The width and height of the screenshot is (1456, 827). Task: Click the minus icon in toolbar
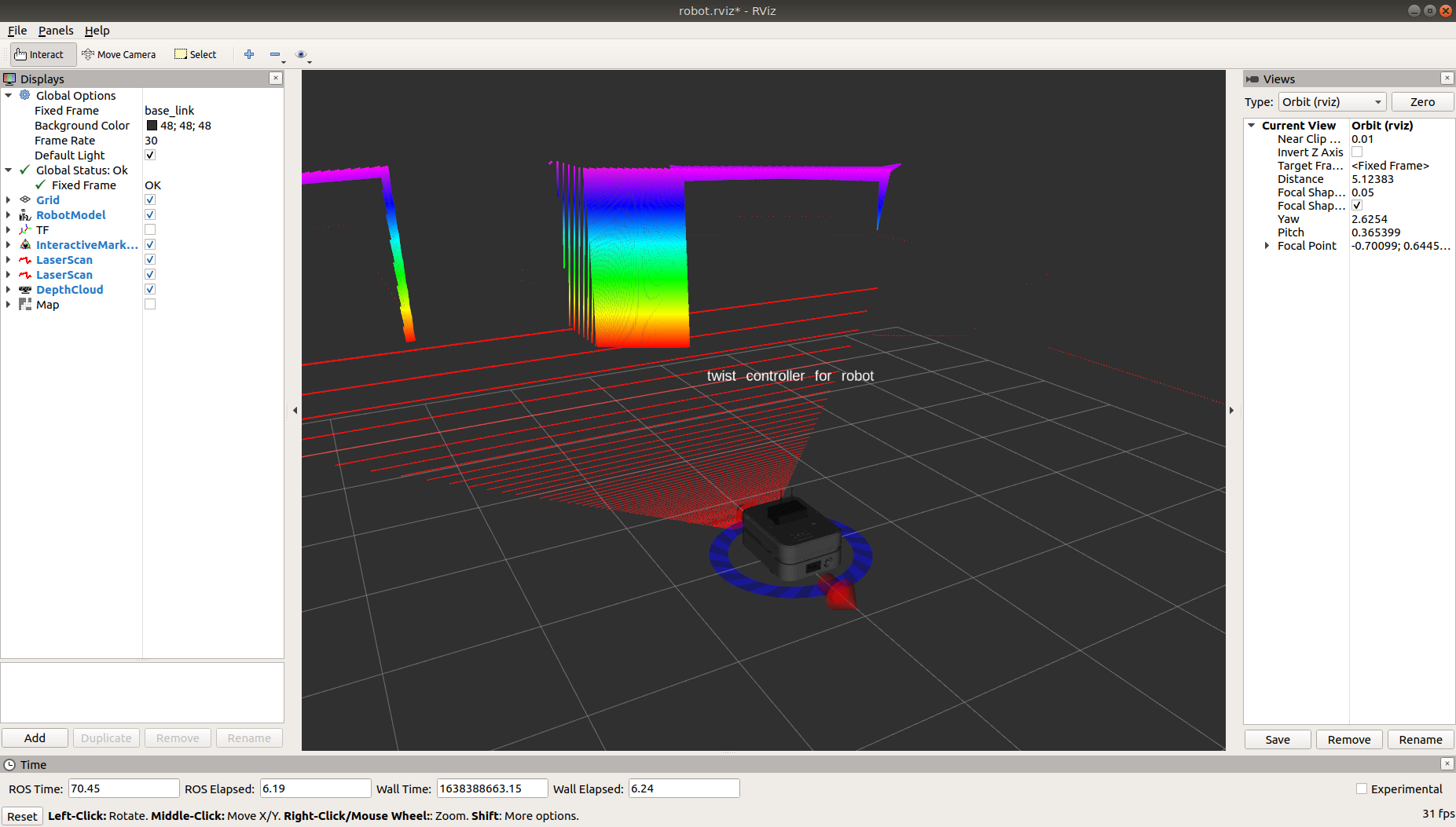[x=275, y=54]
